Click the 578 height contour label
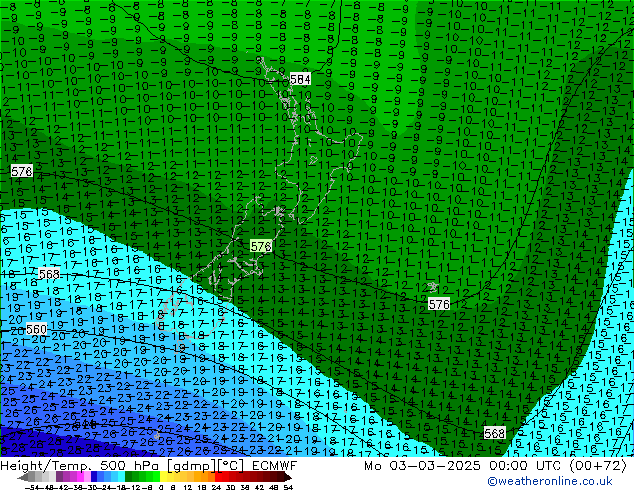 [21, 171]
